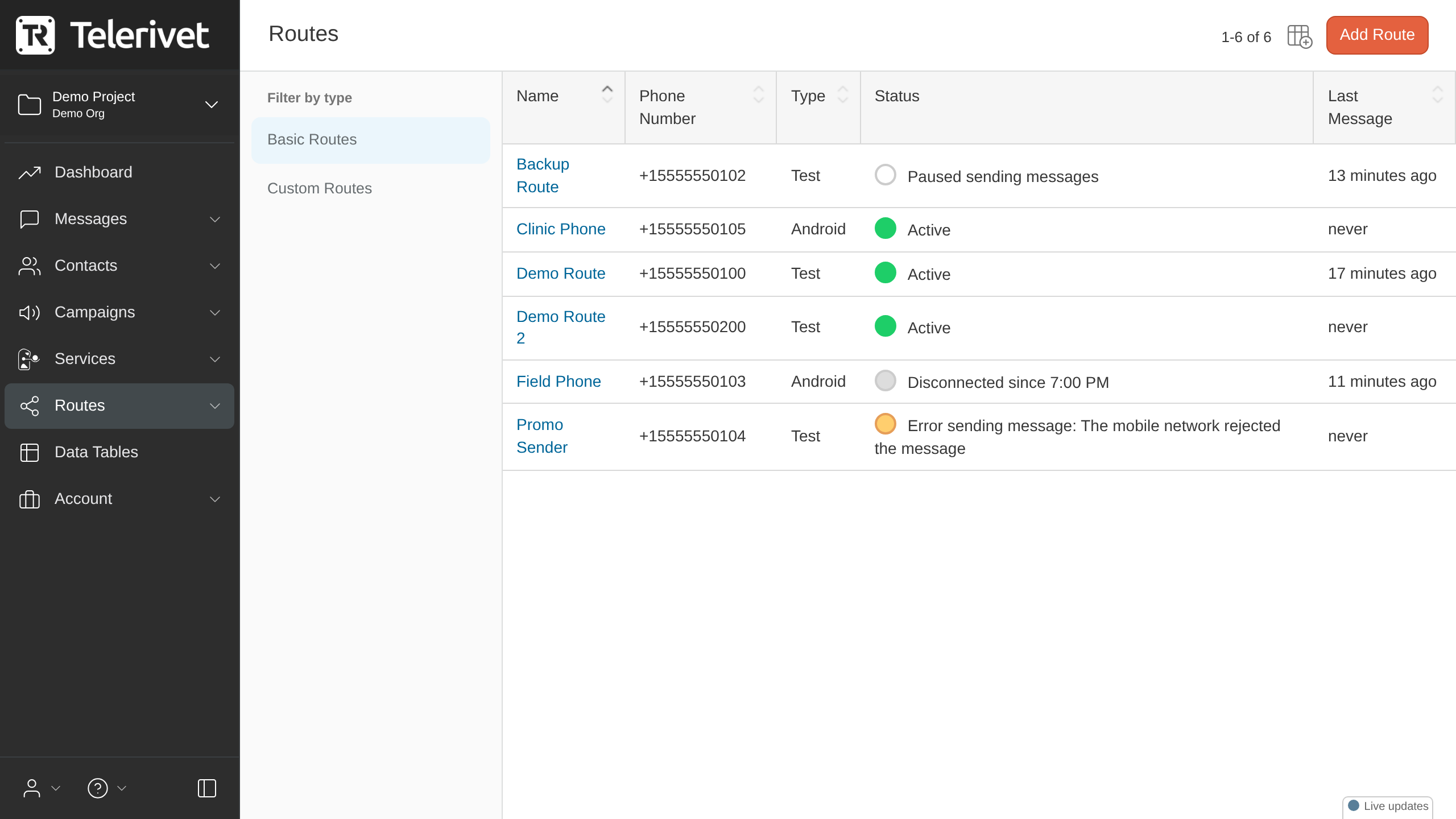
Task: Open the customize columns table icon
Action: pyautogui.click(x=1300, y=36)
